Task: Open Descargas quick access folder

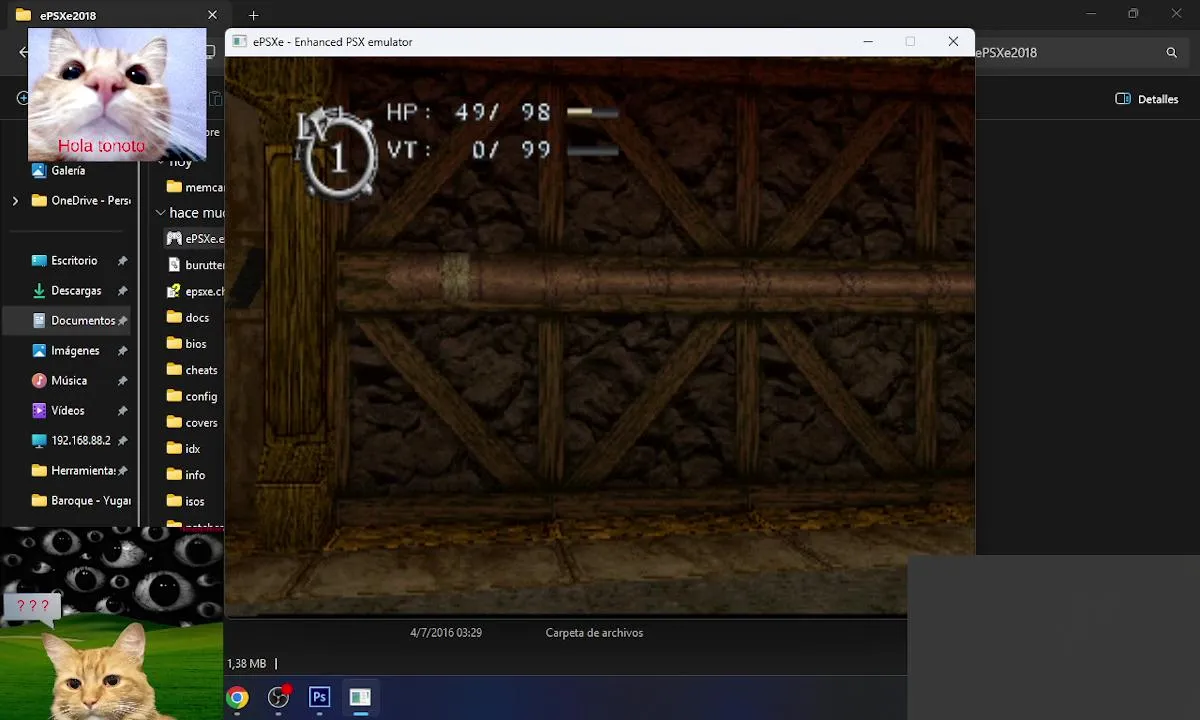Action: click(76, 290)
